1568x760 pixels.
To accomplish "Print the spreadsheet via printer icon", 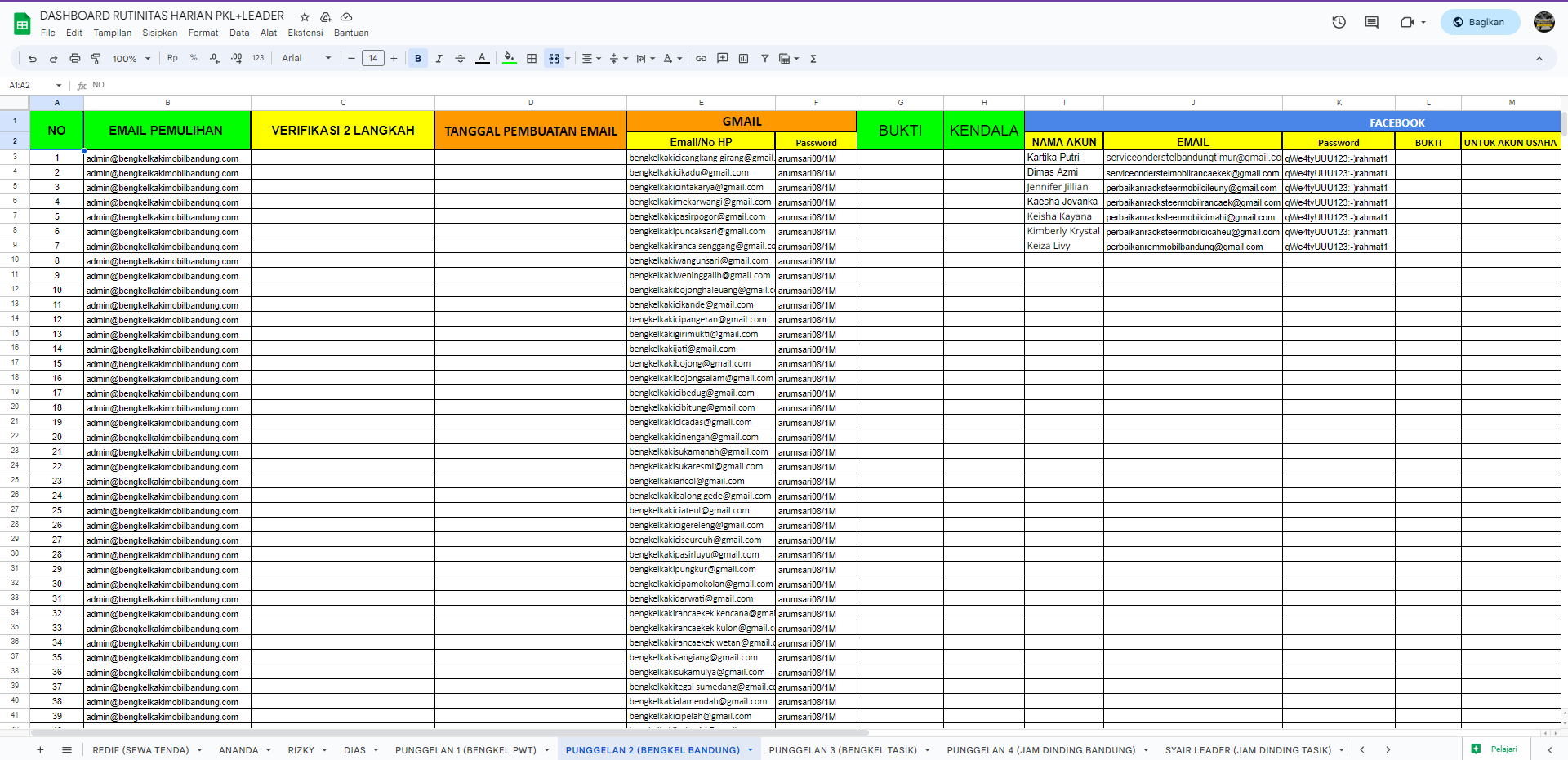I will point(75,59).
